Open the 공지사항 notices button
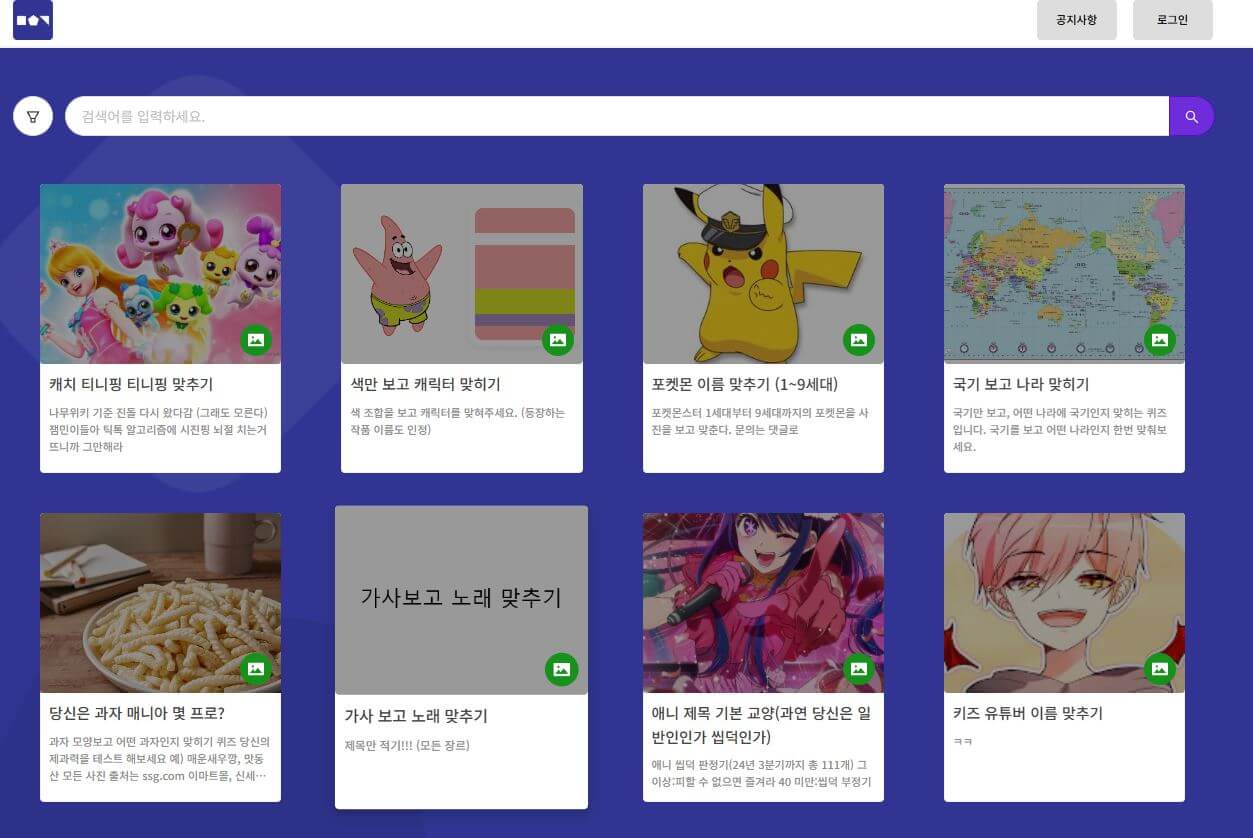This screenshot has height=838, width=1253. [1077, 20]
